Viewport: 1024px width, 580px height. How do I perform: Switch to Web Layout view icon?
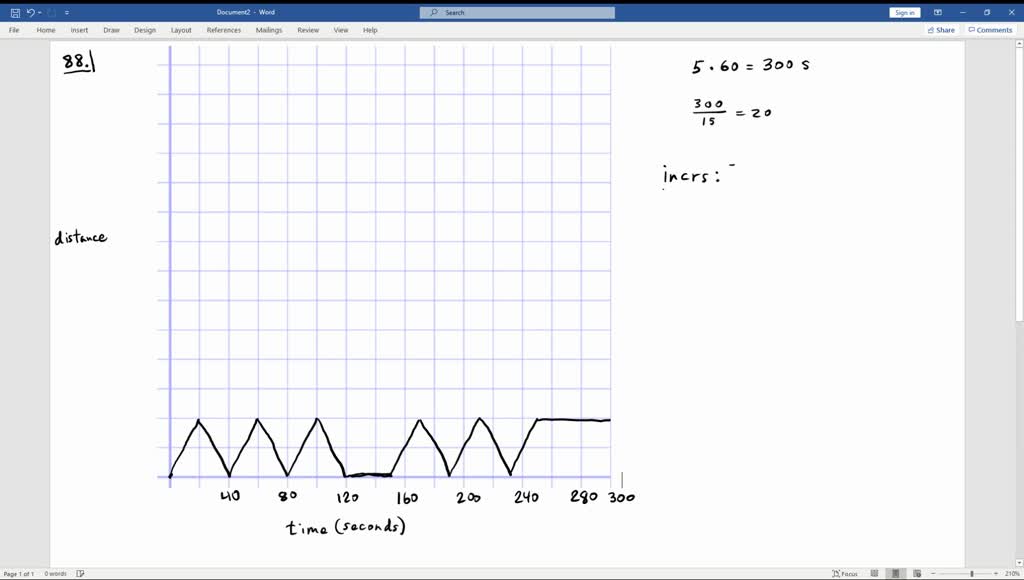point(918,572)
